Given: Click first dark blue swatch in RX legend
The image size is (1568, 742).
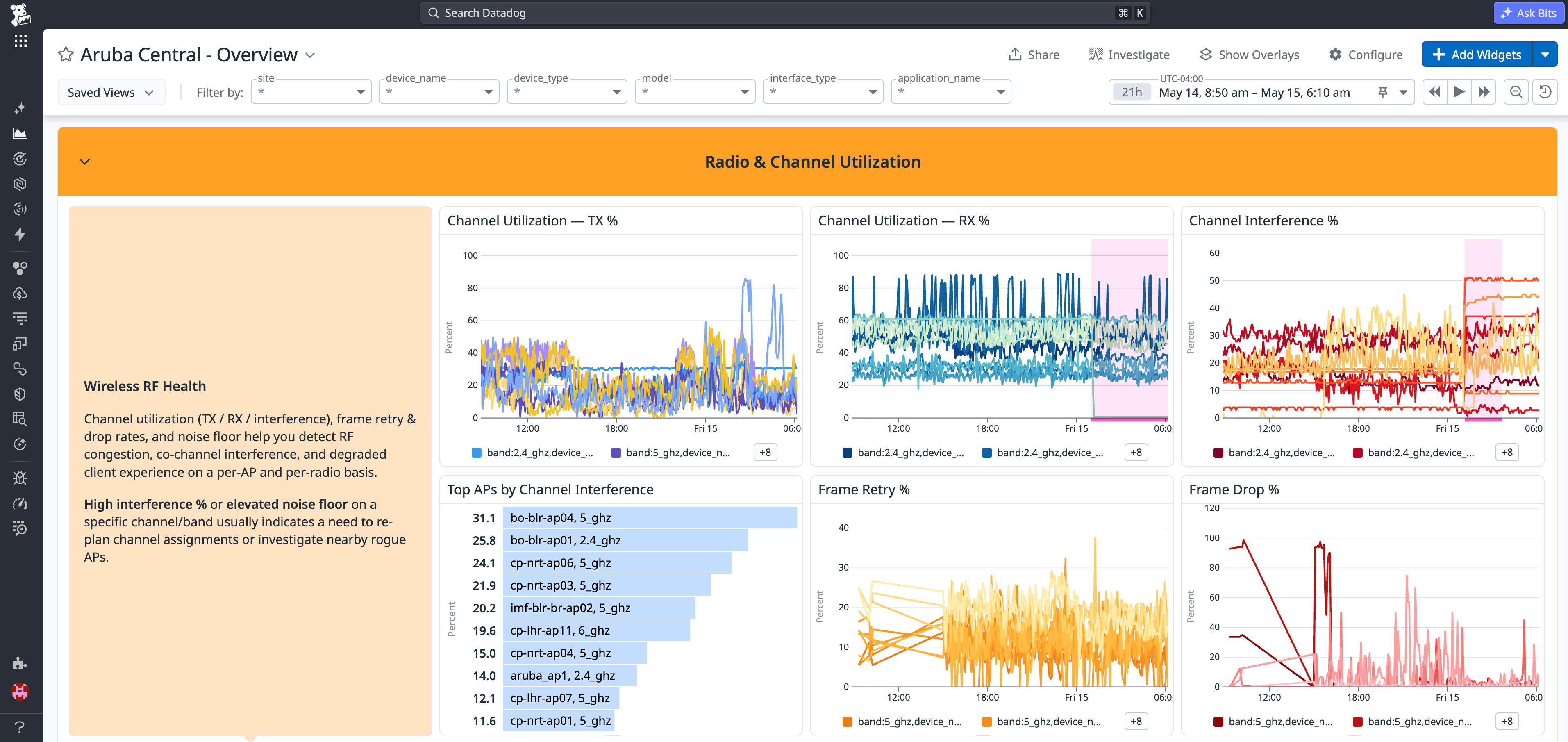Looking at the screenshot, I should 847,453.
